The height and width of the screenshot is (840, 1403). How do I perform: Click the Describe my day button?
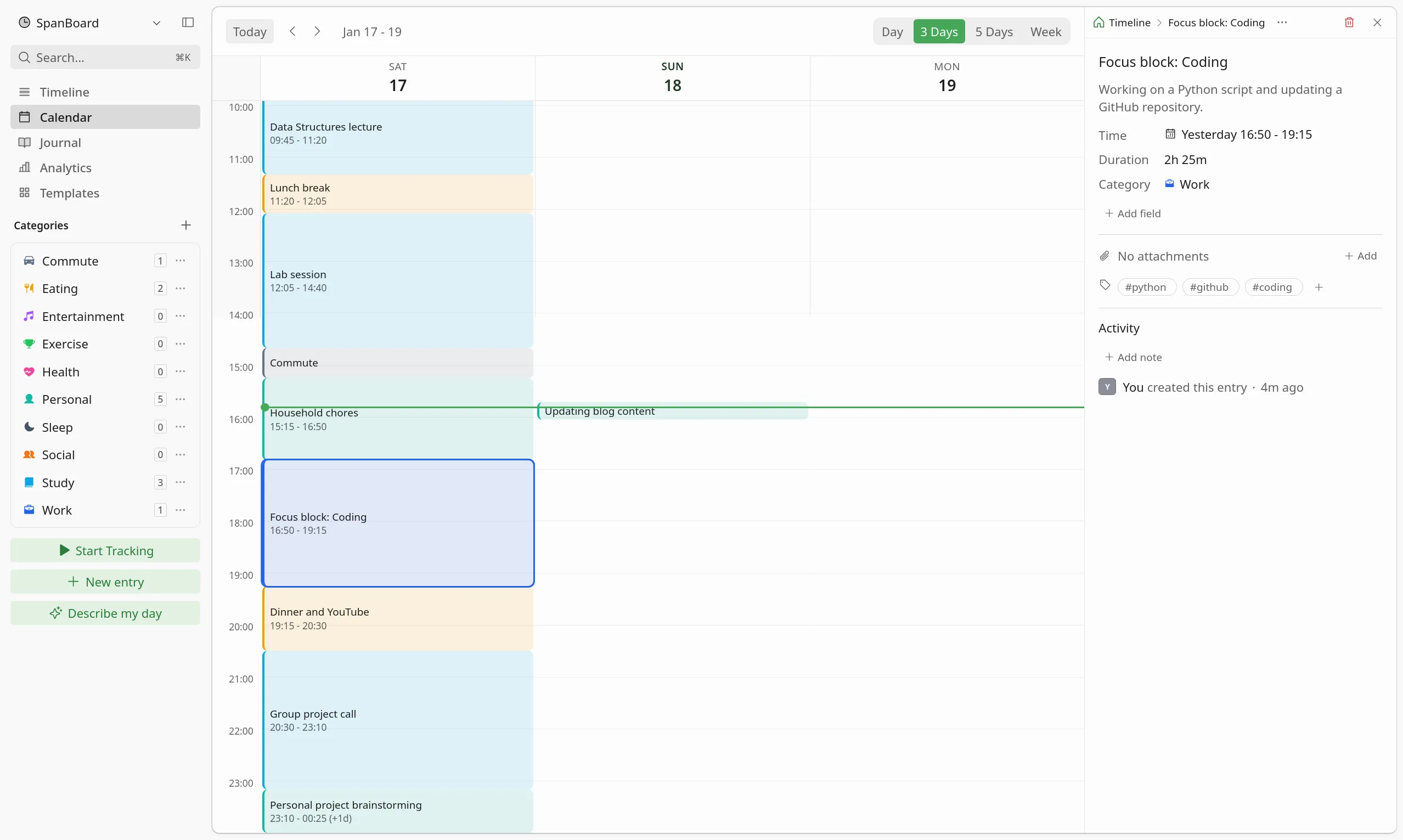coord(104,613)
